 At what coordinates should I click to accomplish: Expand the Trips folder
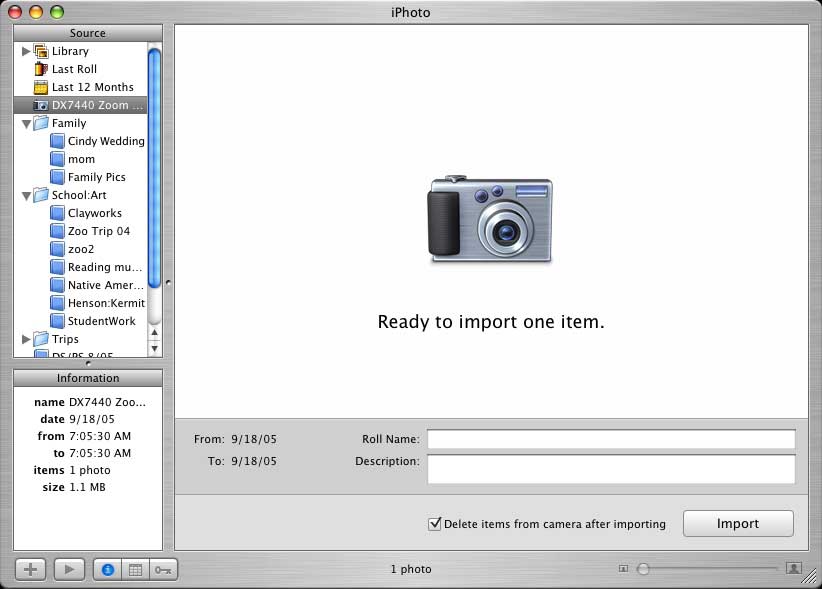[26, 339]
